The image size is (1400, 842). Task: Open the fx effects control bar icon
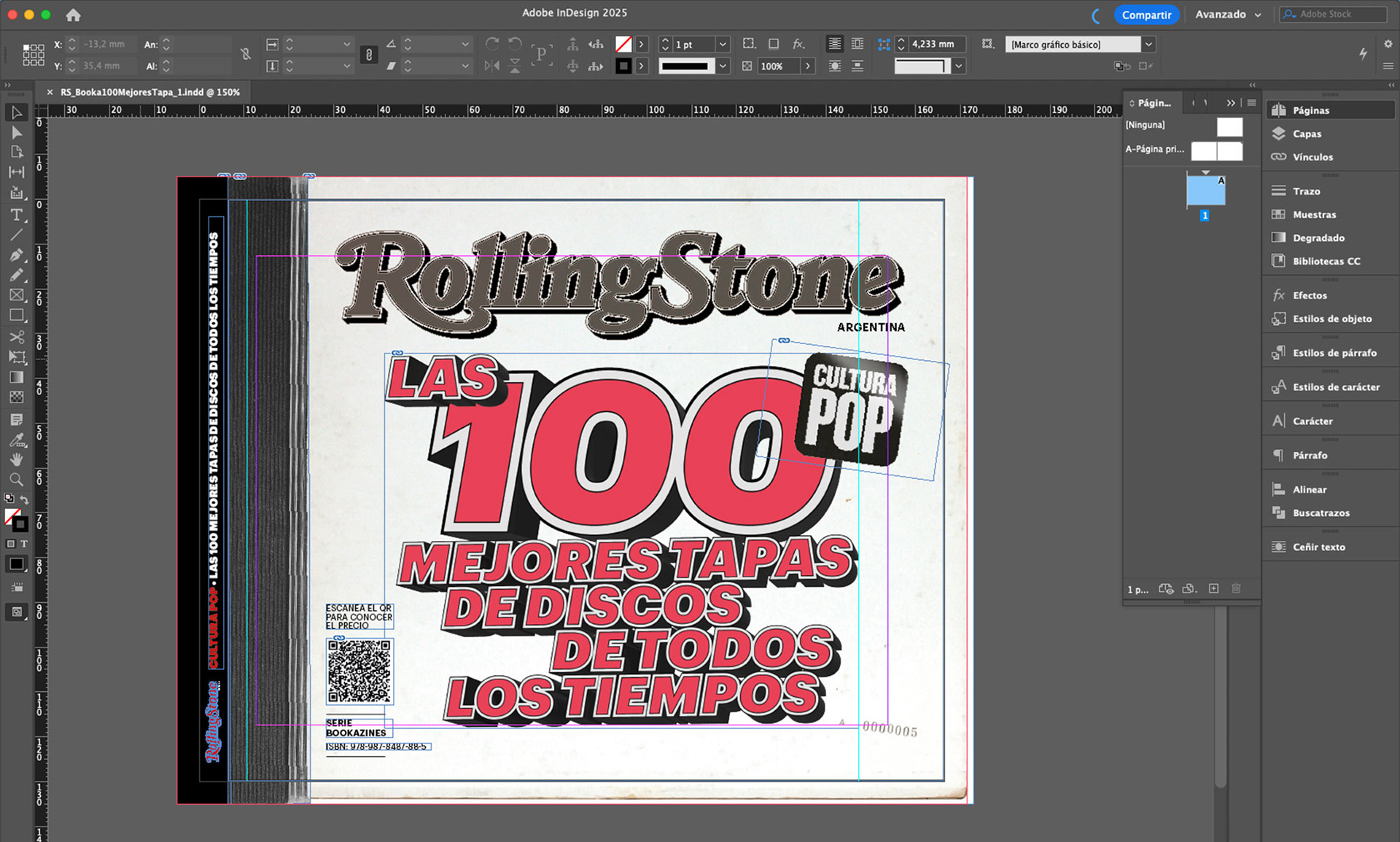798,44
